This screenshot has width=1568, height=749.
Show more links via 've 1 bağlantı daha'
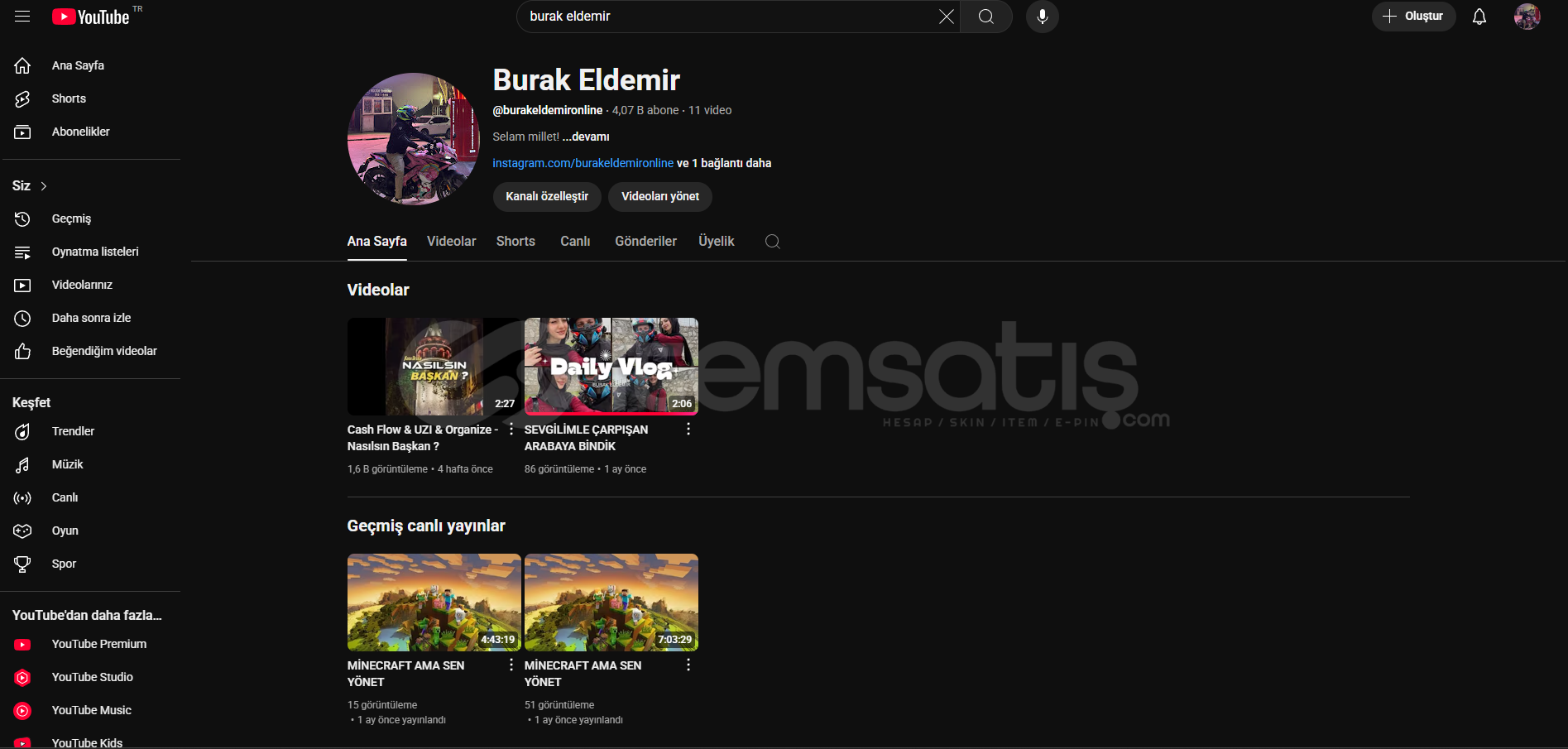click(724, 163)
